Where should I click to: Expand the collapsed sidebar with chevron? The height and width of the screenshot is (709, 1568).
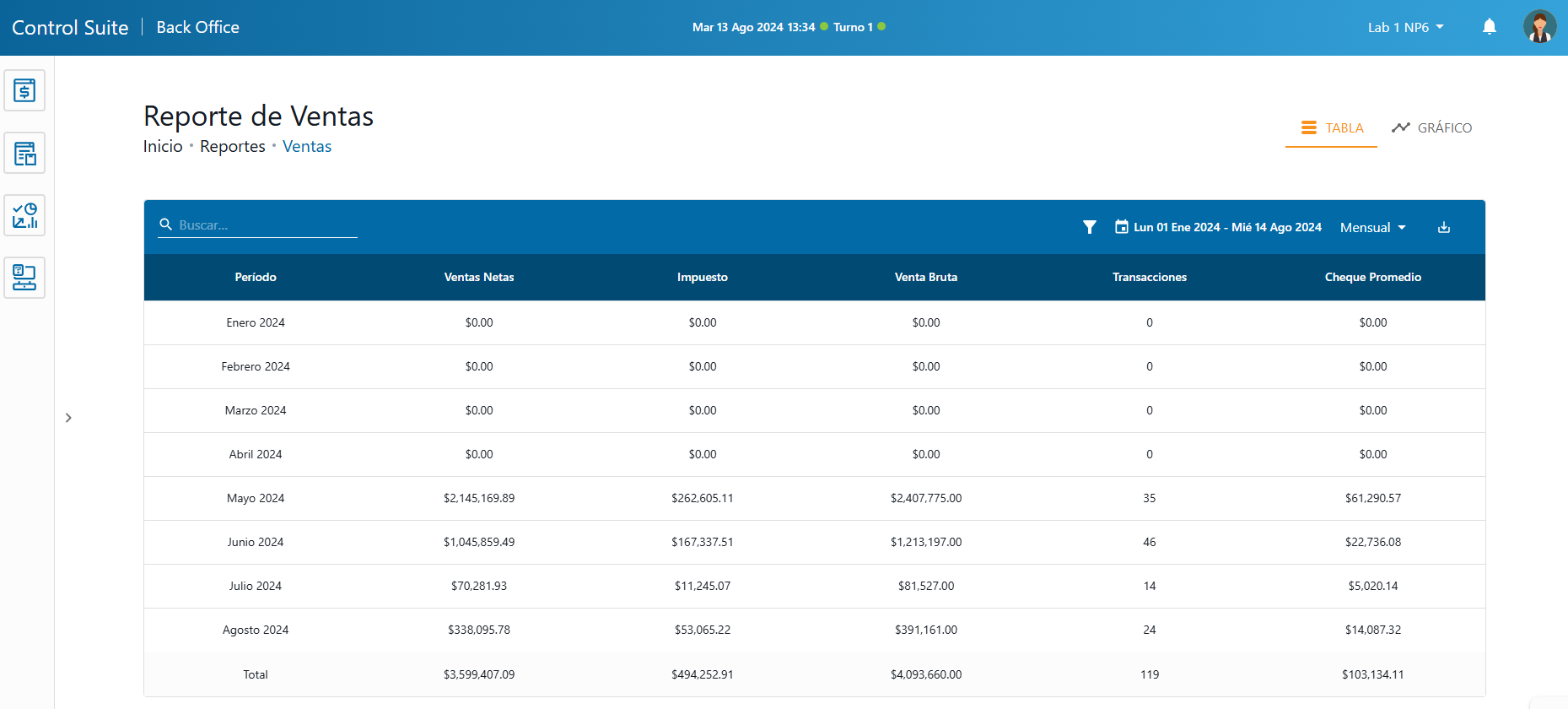[68, 418]
